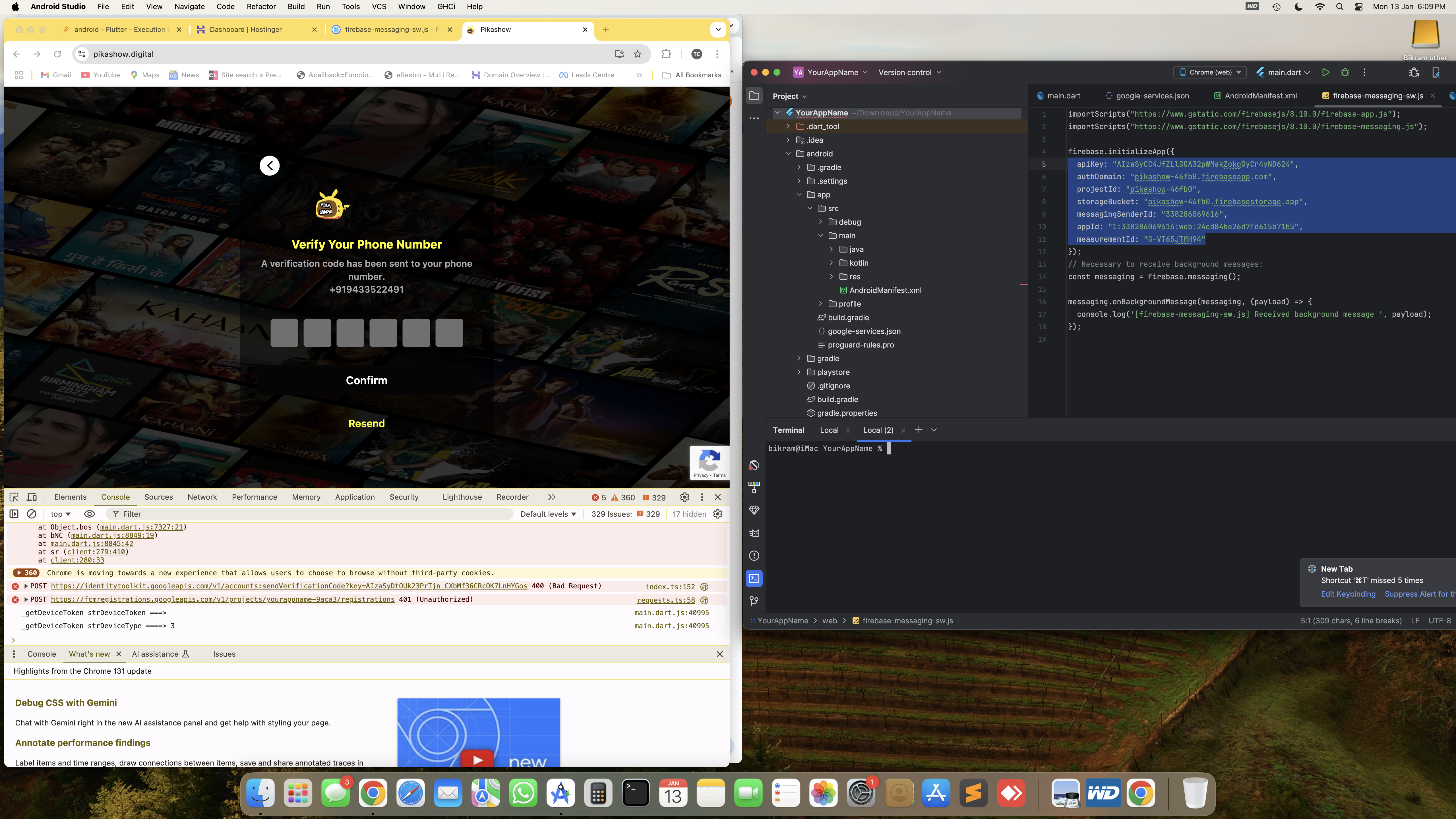The height and width of the screenshot is (819, 1456).
Task: Click the Android Studio Run button
Action: coord(1325,72)
